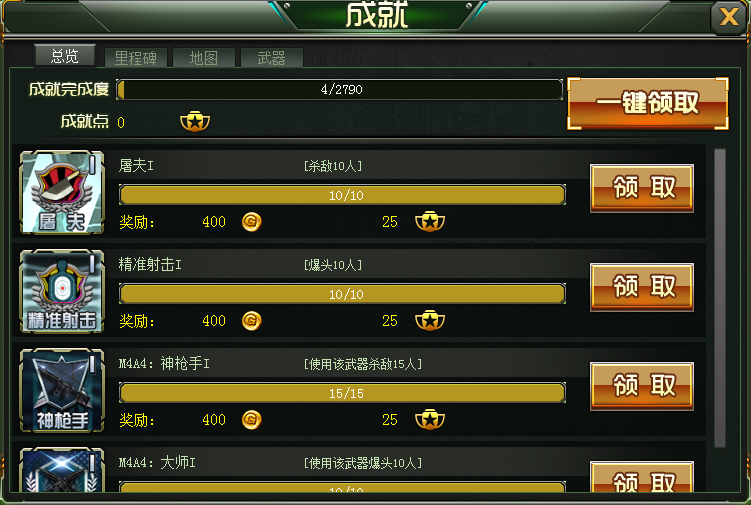Claim all rewards with 一键领取 button
Image resolution: width=751 pixels, height=505 pixels.
click(648, 103)
